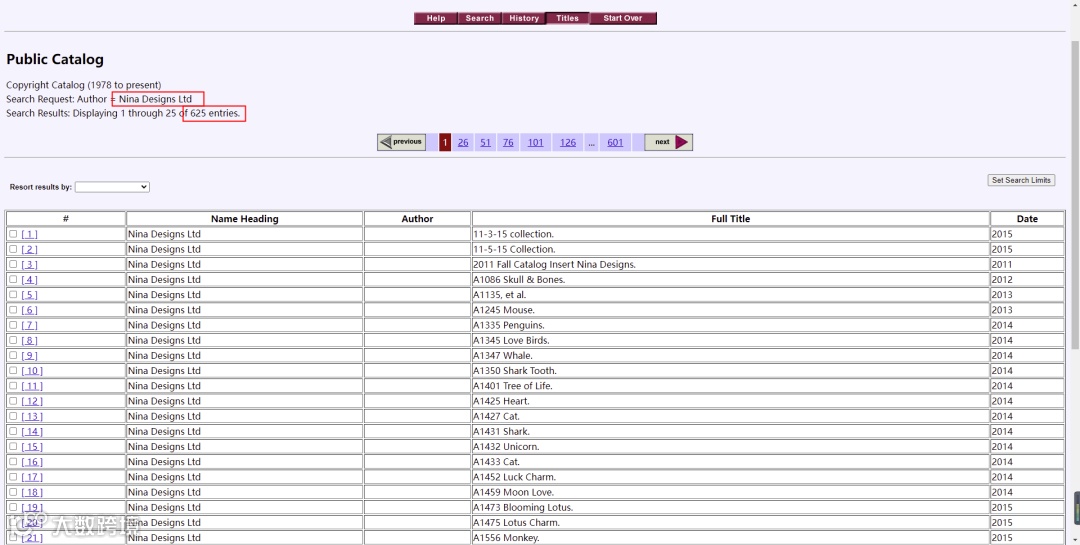Click title 'A1431 Shark.'
Viewport: 1080px width, 545px height.
click(501, 431)
